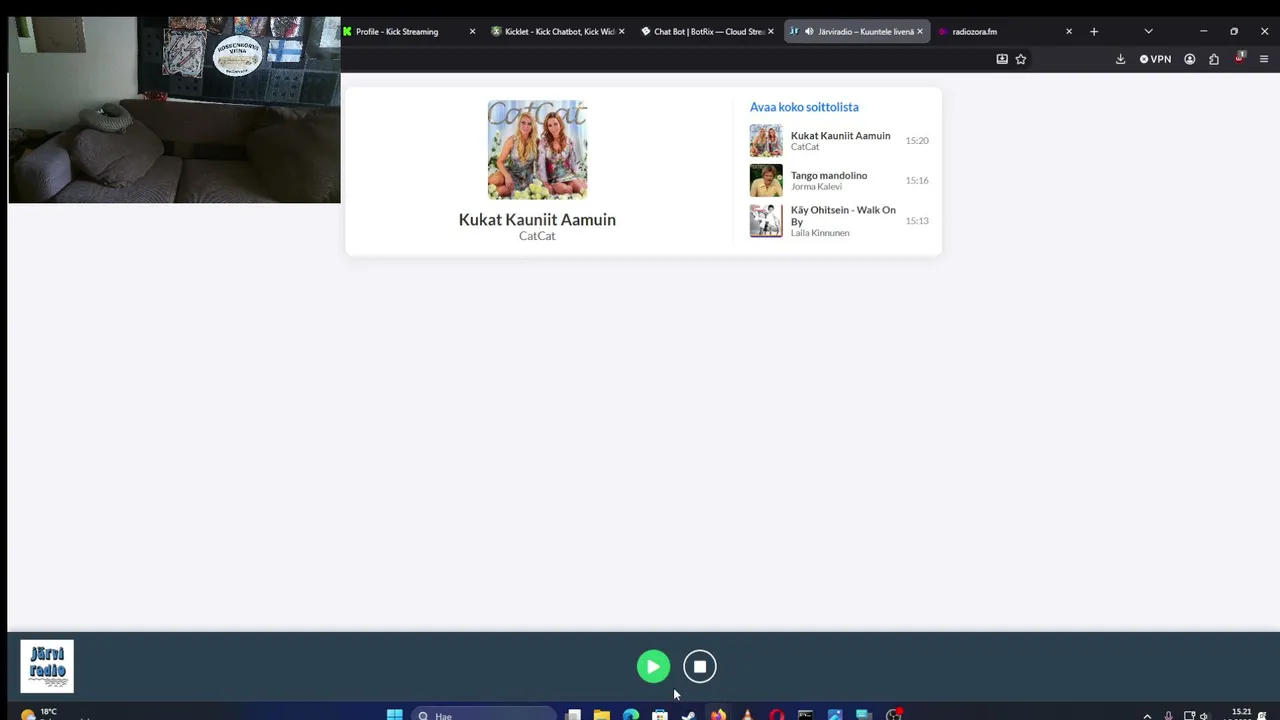Switch to the 'Kicklet - Kick Chatbot' tab
The width and height of the screenshot is (1280, 720).
click(x=559, y=32)
